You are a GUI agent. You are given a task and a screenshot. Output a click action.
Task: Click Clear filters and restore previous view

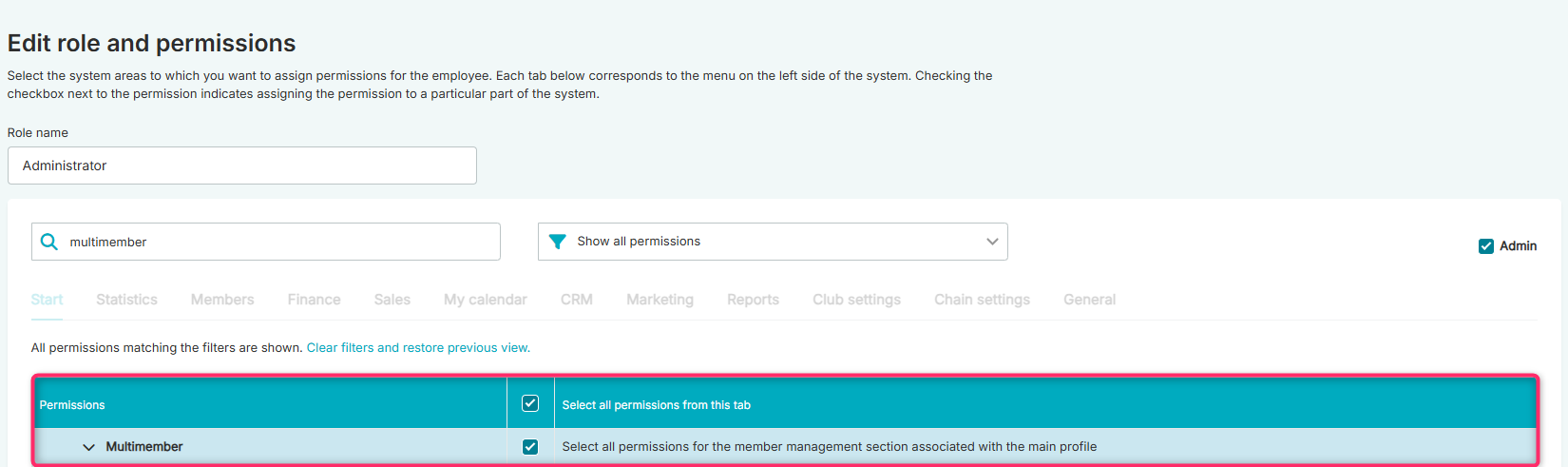click(418, 348)
